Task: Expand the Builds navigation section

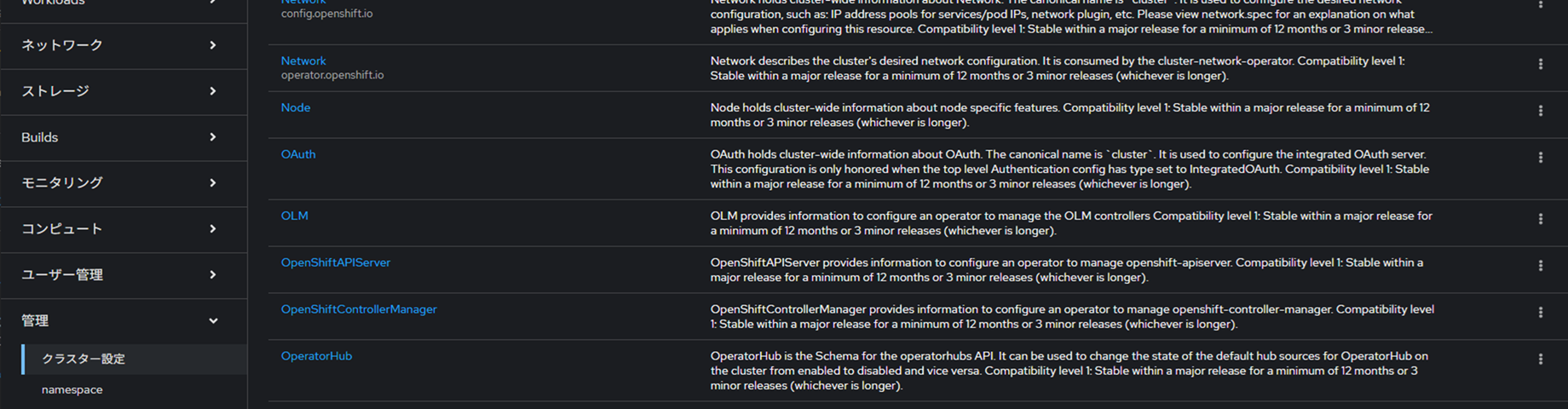Action: (119, 137)
